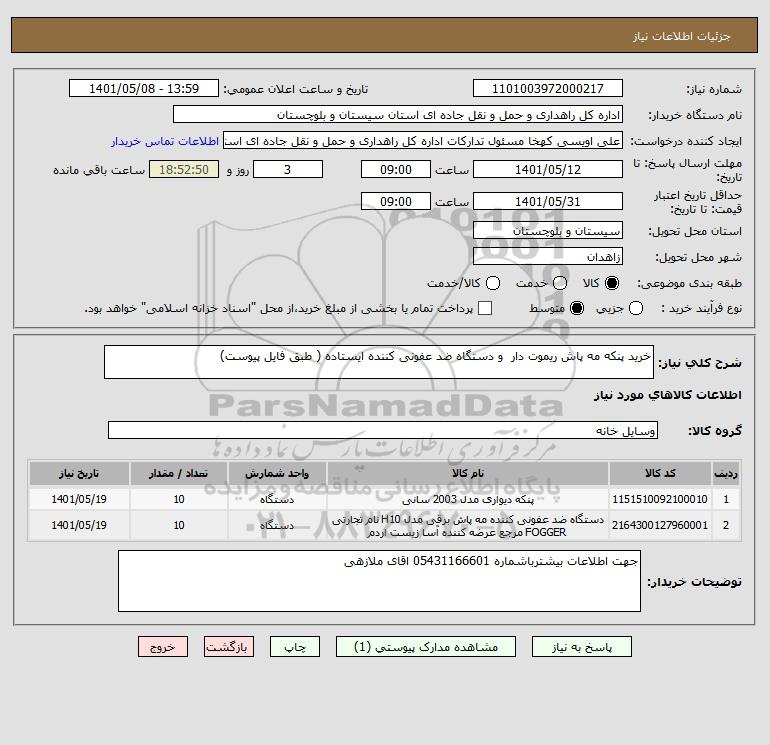Click the ردیف column header
The image size is (770, 745).
tap(726, 473)
